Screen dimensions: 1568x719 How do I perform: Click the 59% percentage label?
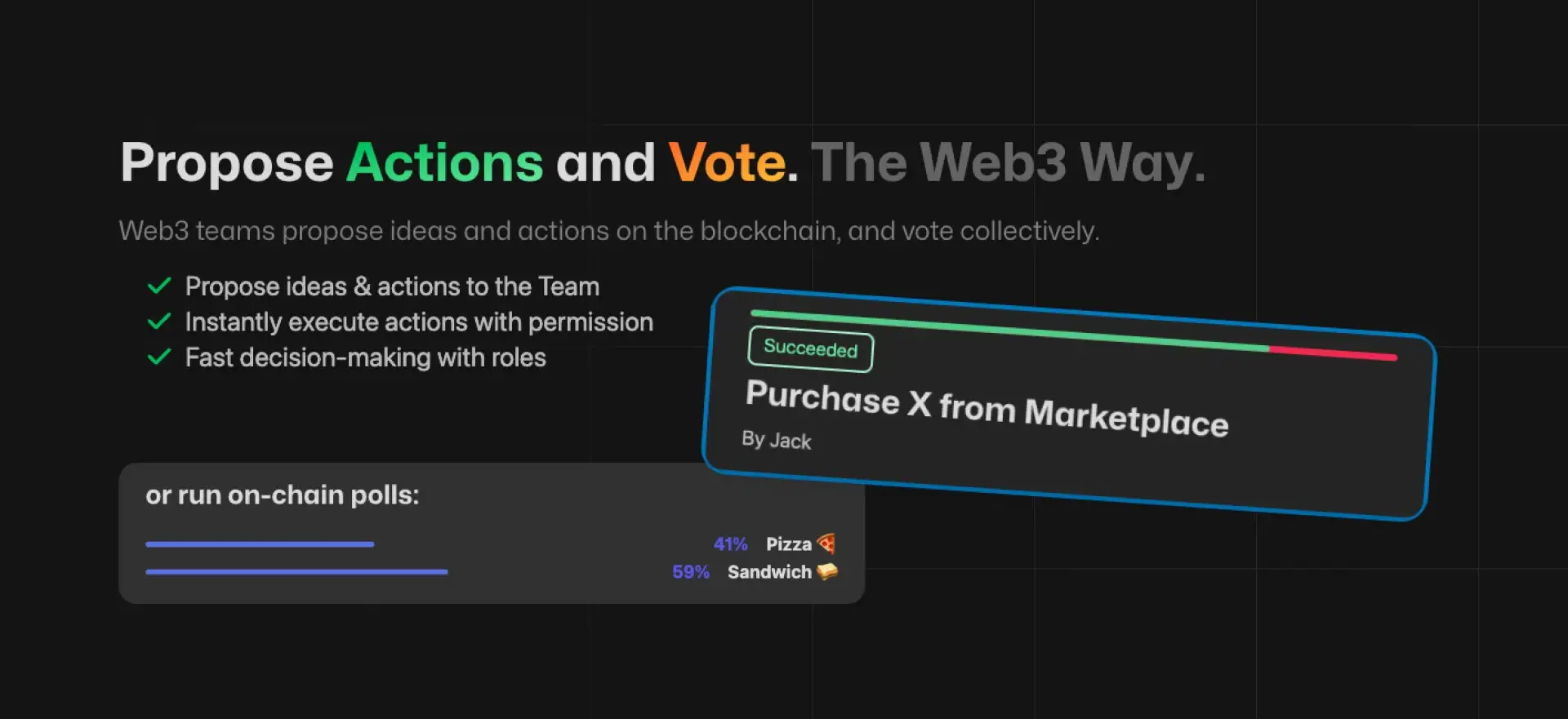[690, 572]
